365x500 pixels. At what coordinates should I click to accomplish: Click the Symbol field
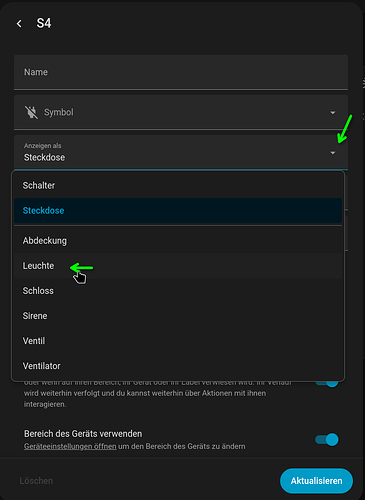pos(181,112)
